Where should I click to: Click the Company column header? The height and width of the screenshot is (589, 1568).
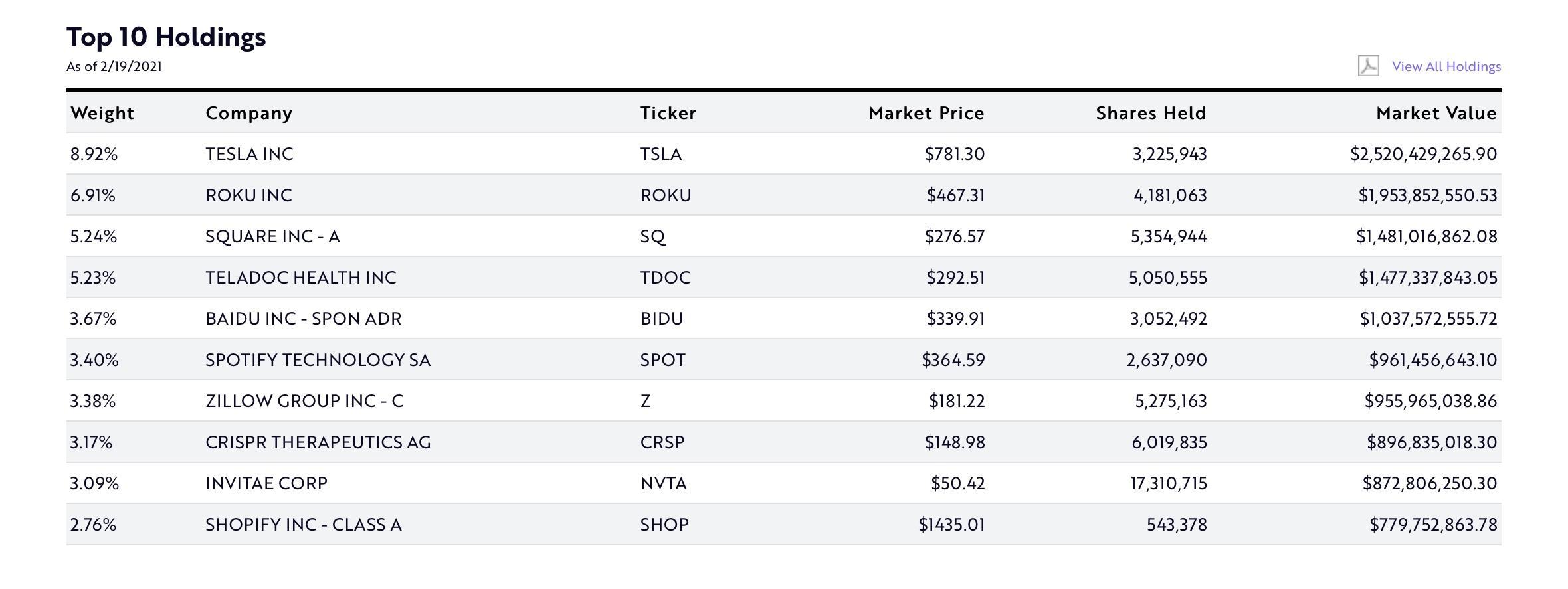pos(249,113)
